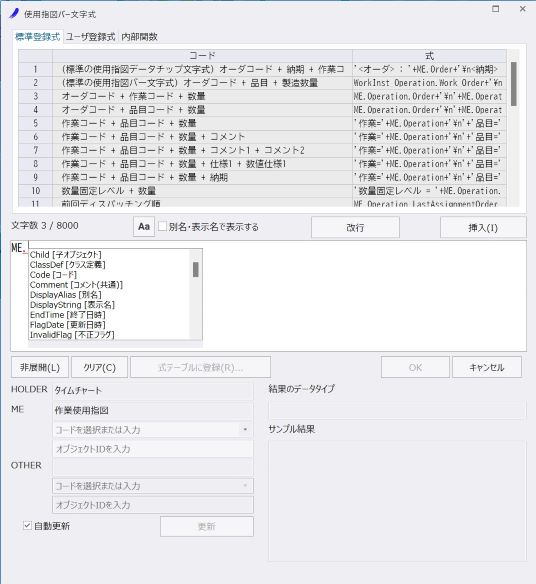
Task: Click the feather app icon in title bar
Action: pyautogui.click(x=14, y=13)
